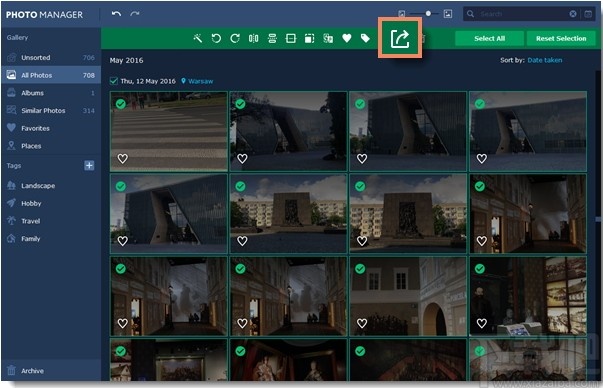The width and height of the screenshot is (603, 388).
Task: Open the Archive at sidebar bottom
Action: [51, 371]
